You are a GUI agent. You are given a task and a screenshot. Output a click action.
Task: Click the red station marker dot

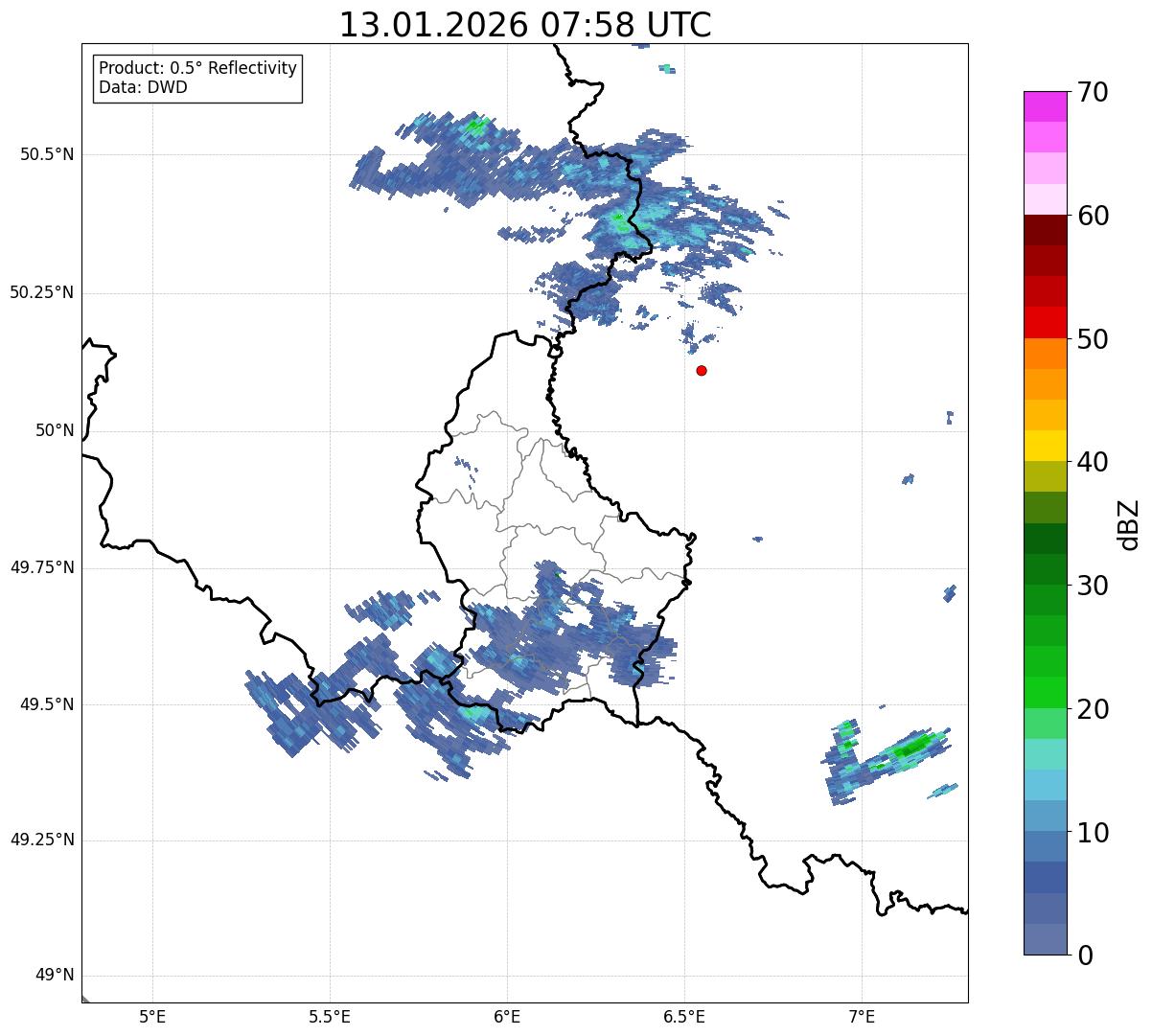pos(702,370)
